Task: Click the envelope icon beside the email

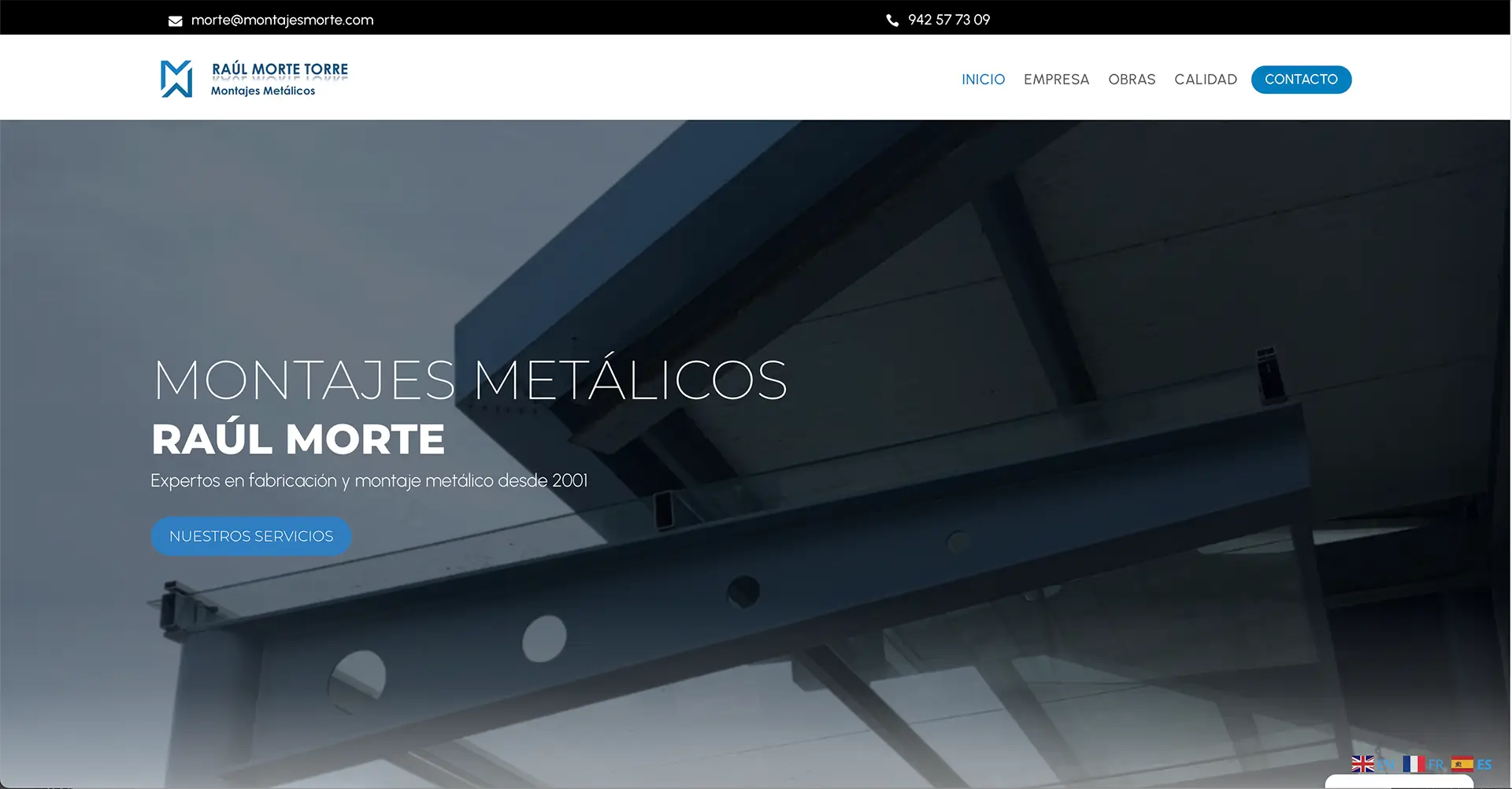Action: click(175, 21)
